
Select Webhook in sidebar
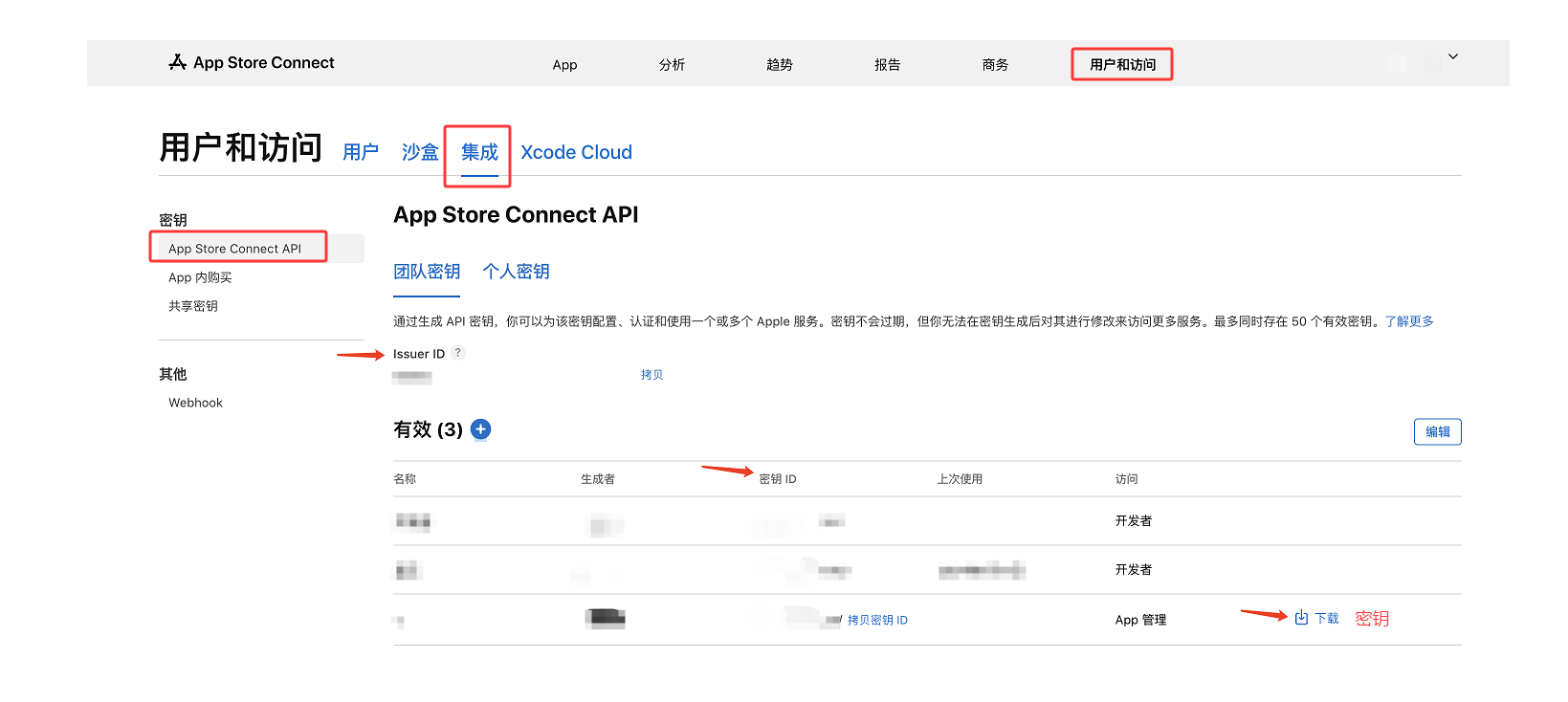pos(195,403)
